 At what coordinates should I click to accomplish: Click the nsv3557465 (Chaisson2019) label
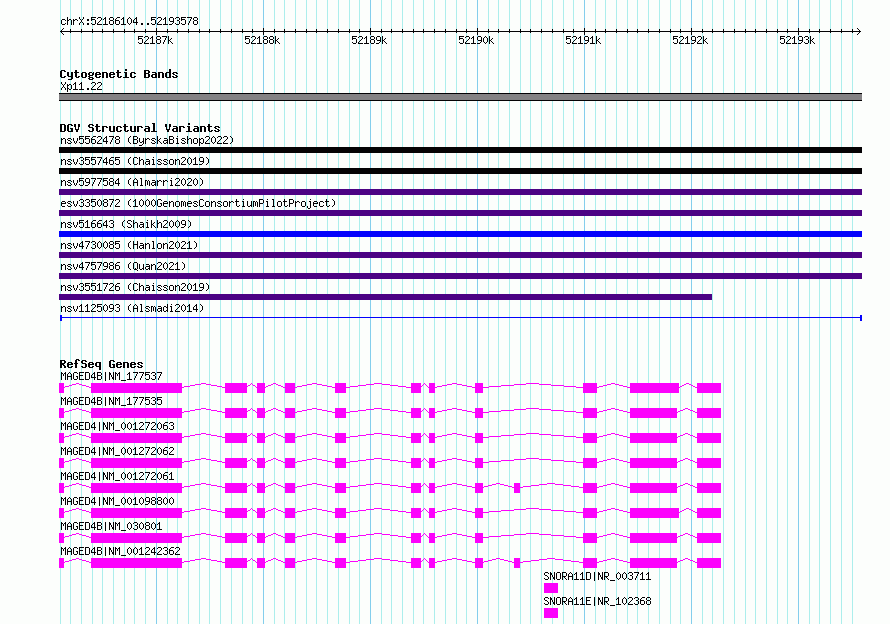[135, 161]
